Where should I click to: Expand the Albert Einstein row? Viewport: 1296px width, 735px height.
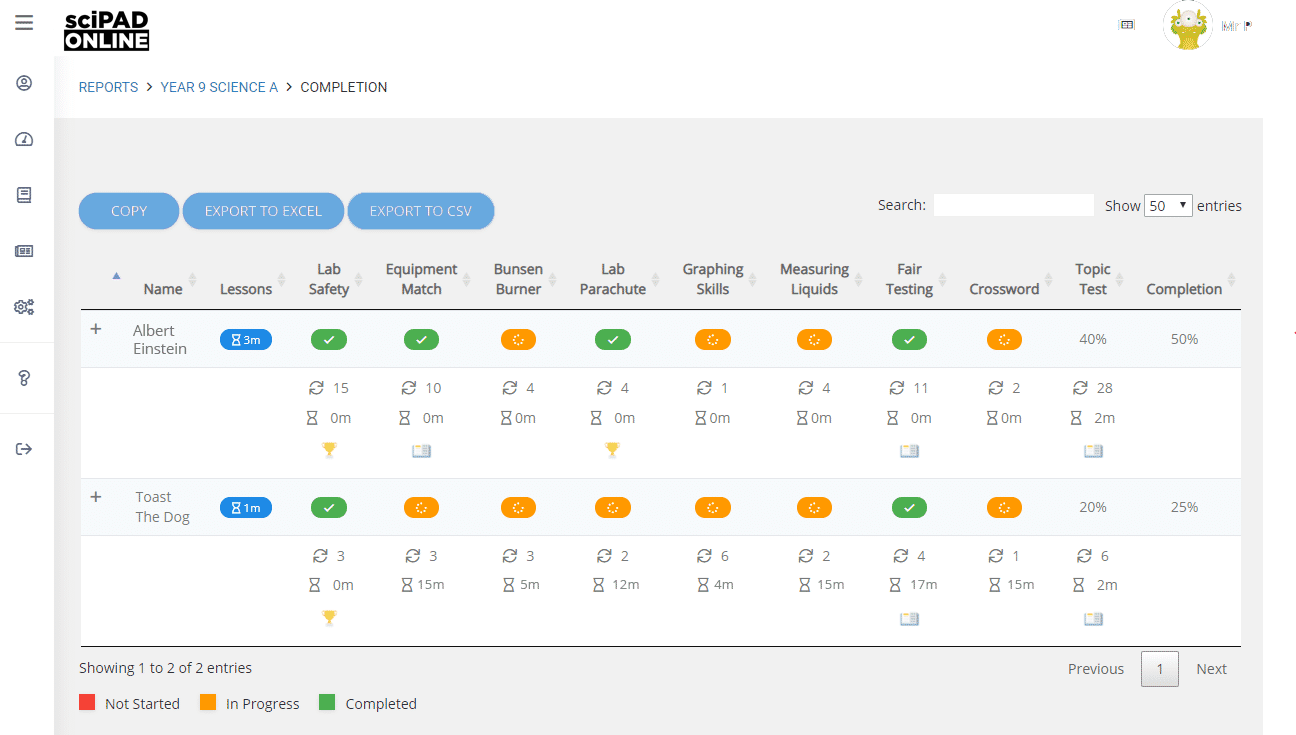tap(96, 329)
